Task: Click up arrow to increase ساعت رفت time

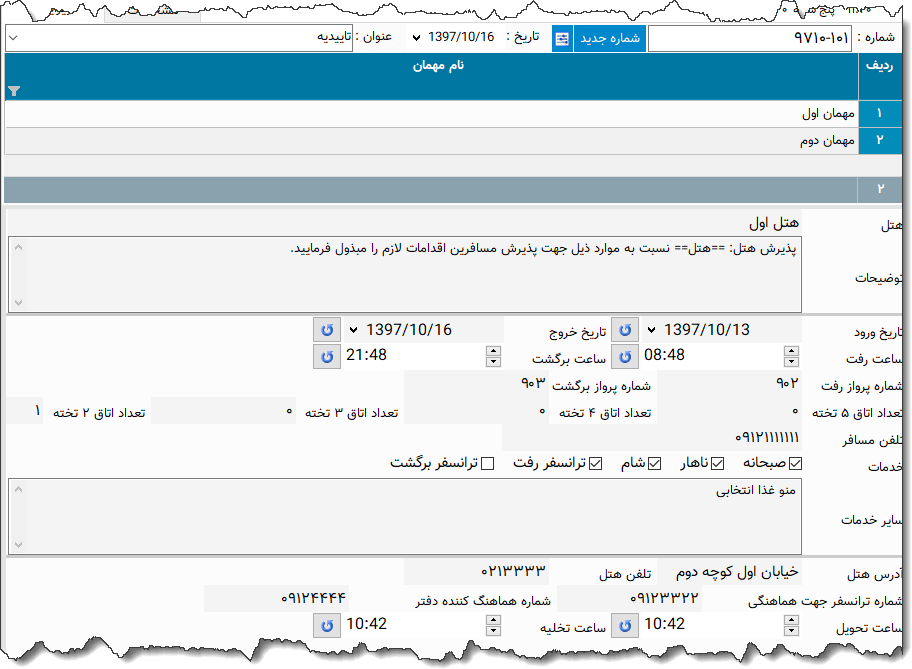Action: pyautogui.click(x=791, y=351)
